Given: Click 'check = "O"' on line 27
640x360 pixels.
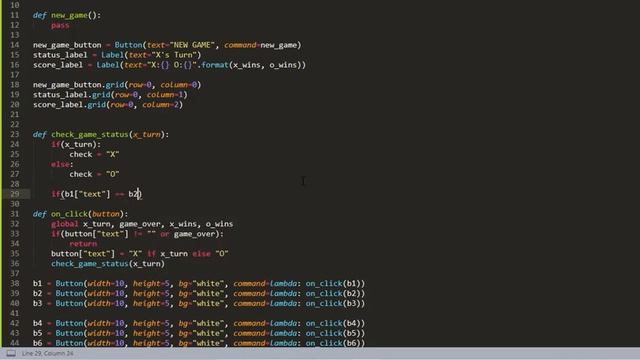Looking at the screenshot, I should 94,174.
